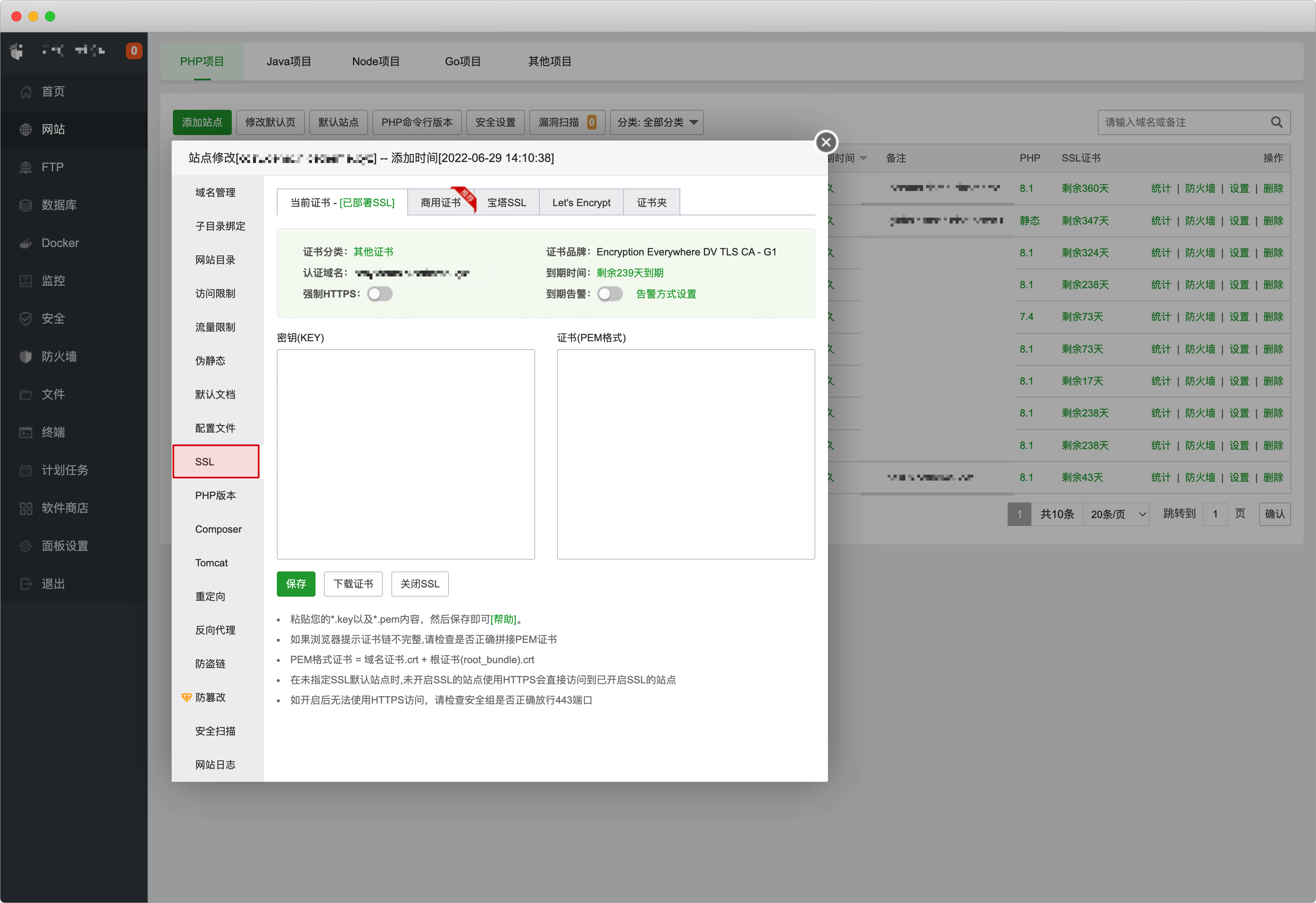
Task: Click the Docker whale icon
Action: click(26, 243)
